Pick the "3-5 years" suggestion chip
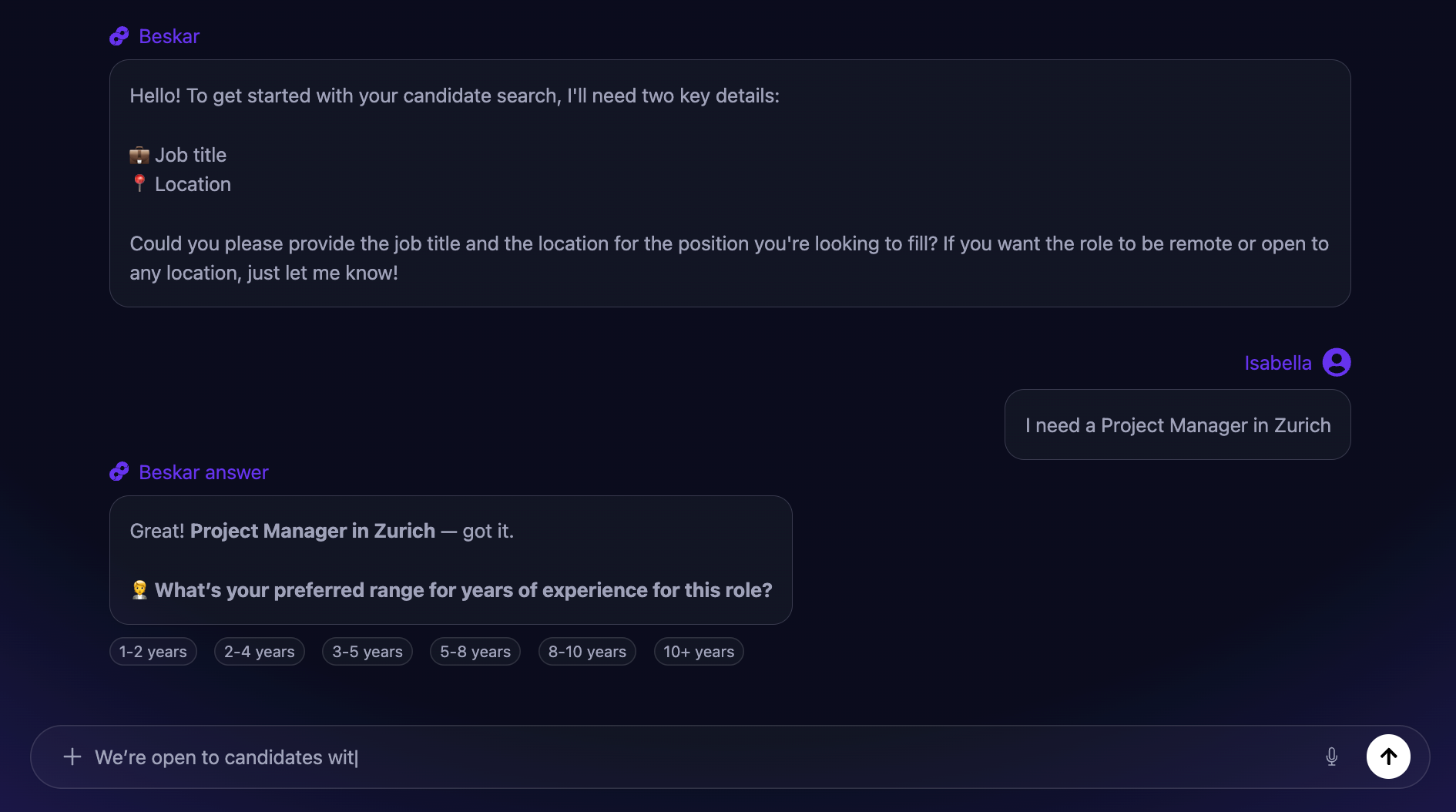This screenshot has width=1456, height=812. pos(367,652)
